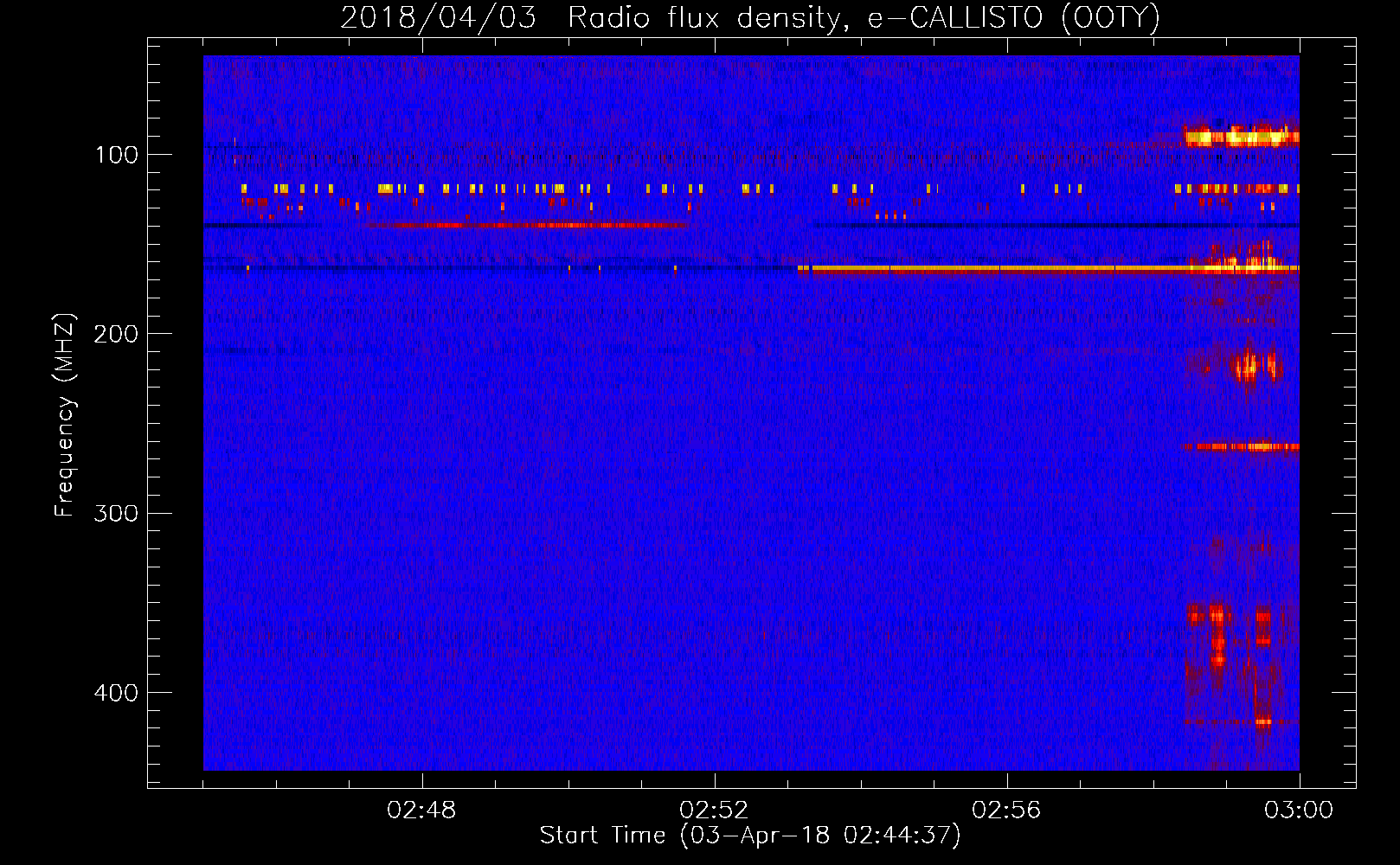The height and width of the screenshot is (865, 1400).
Task: Click the 400 frequency tick label
Action: 116,693
